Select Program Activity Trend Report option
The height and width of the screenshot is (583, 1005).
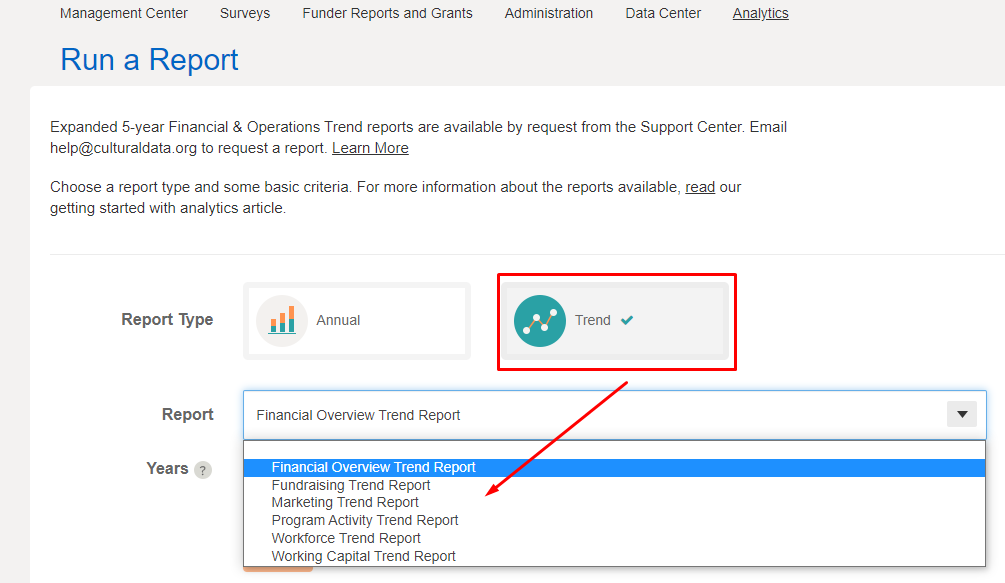(365, 520)
